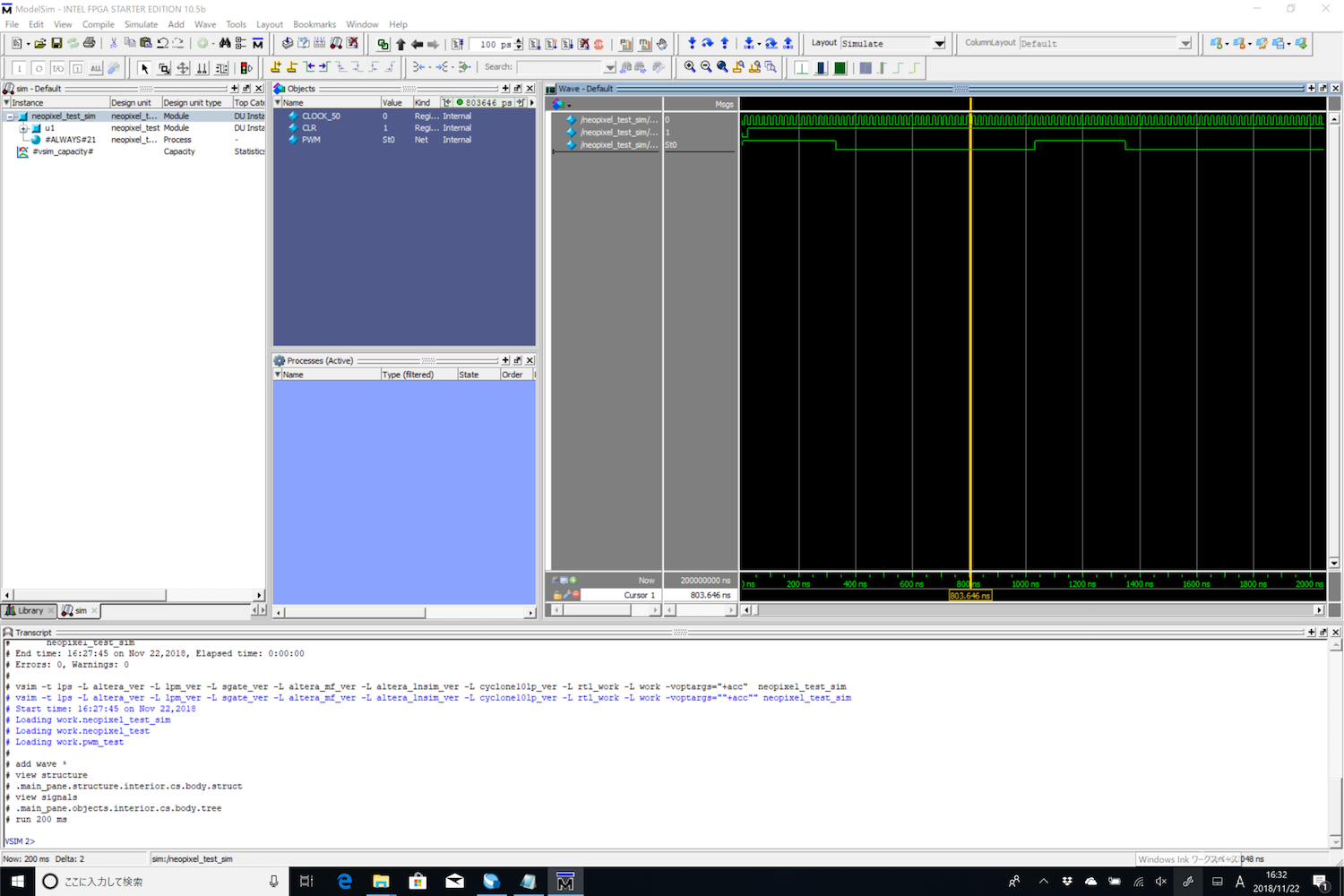The width and height of the screenshot is (1344, 896).
Task: Open the Simulate menu
Action: pos(141,24)
